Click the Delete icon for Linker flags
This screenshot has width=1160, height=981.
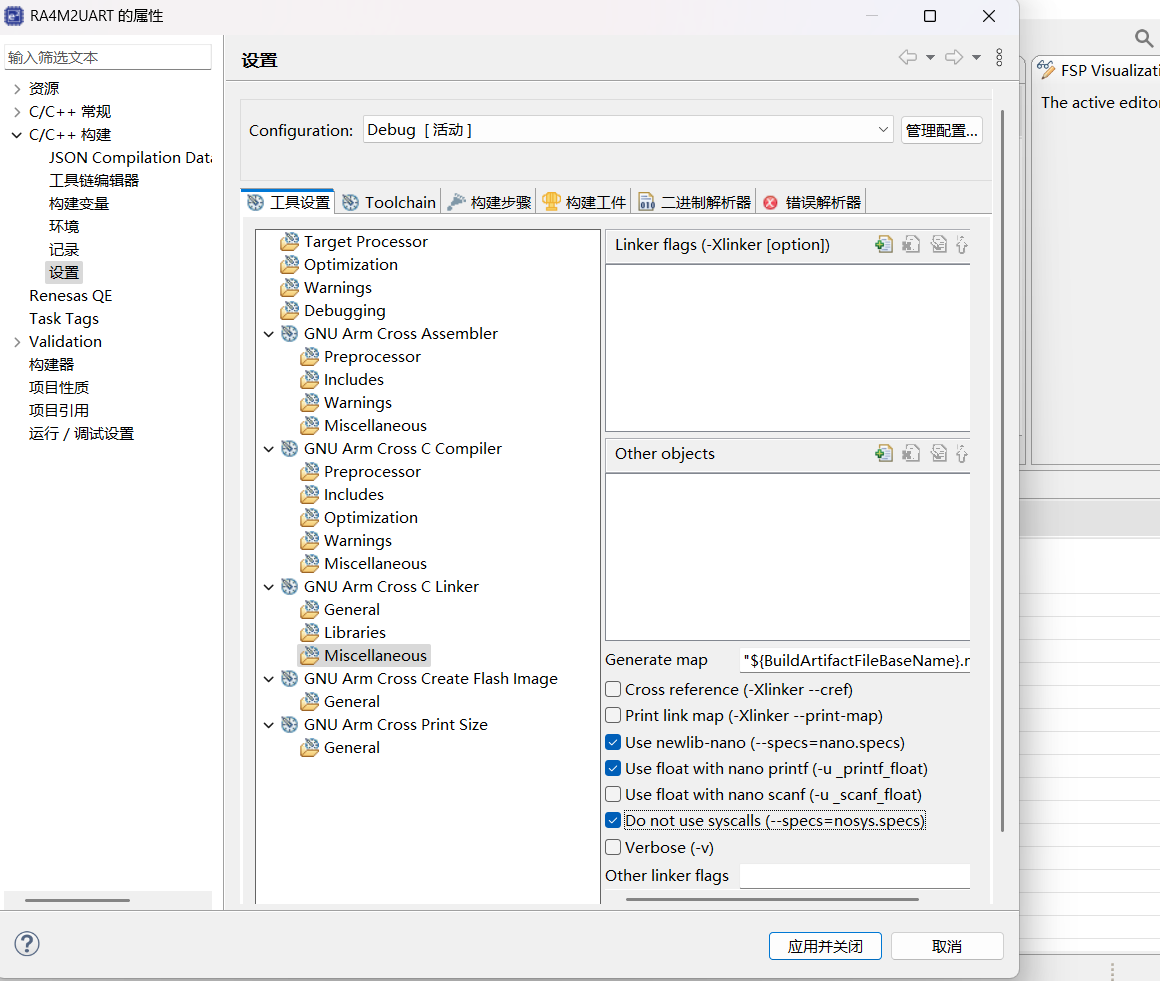coord(911,244)
